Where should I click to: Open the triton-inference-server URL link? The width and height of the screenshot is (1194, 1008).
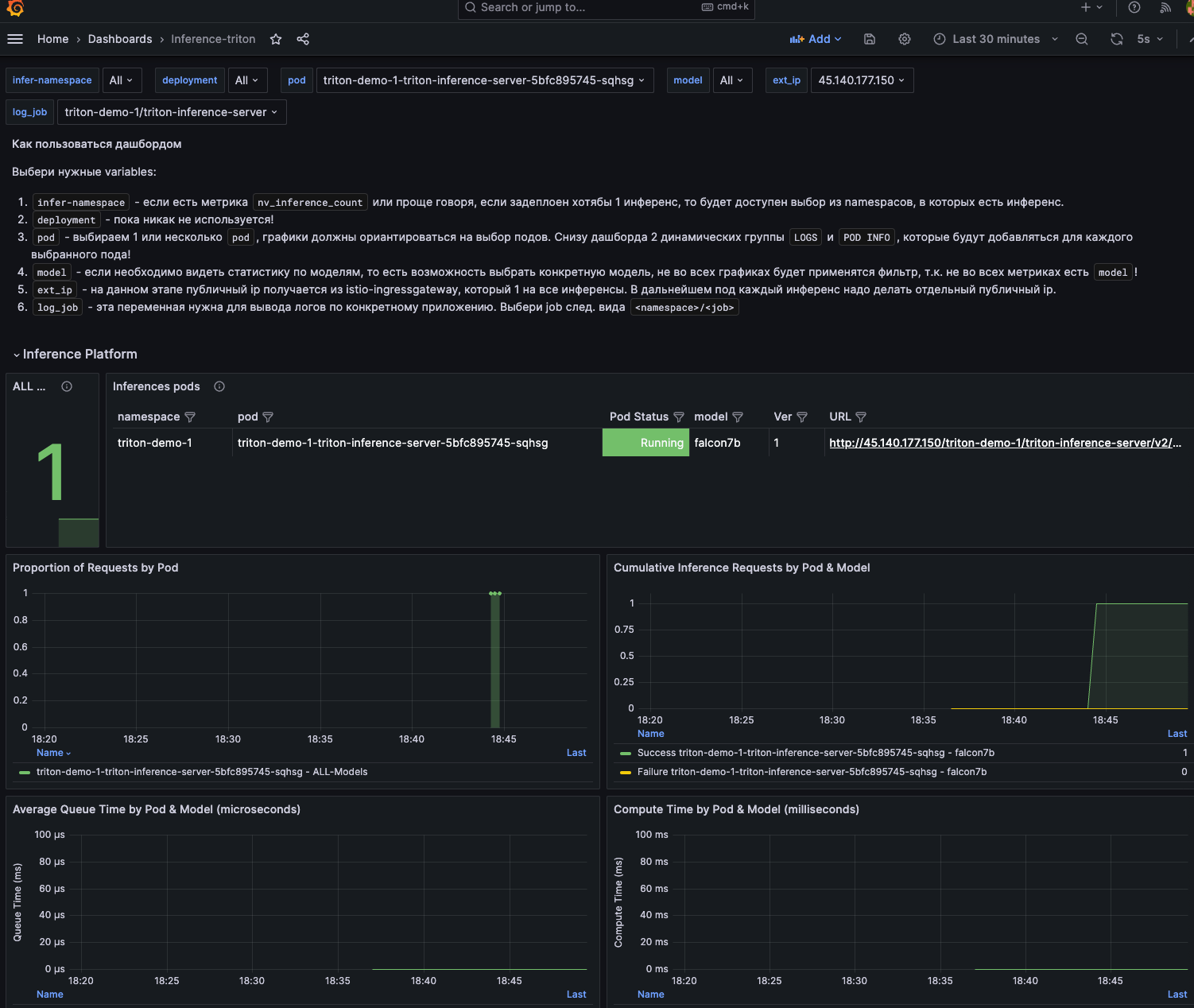click(1005, 443)
